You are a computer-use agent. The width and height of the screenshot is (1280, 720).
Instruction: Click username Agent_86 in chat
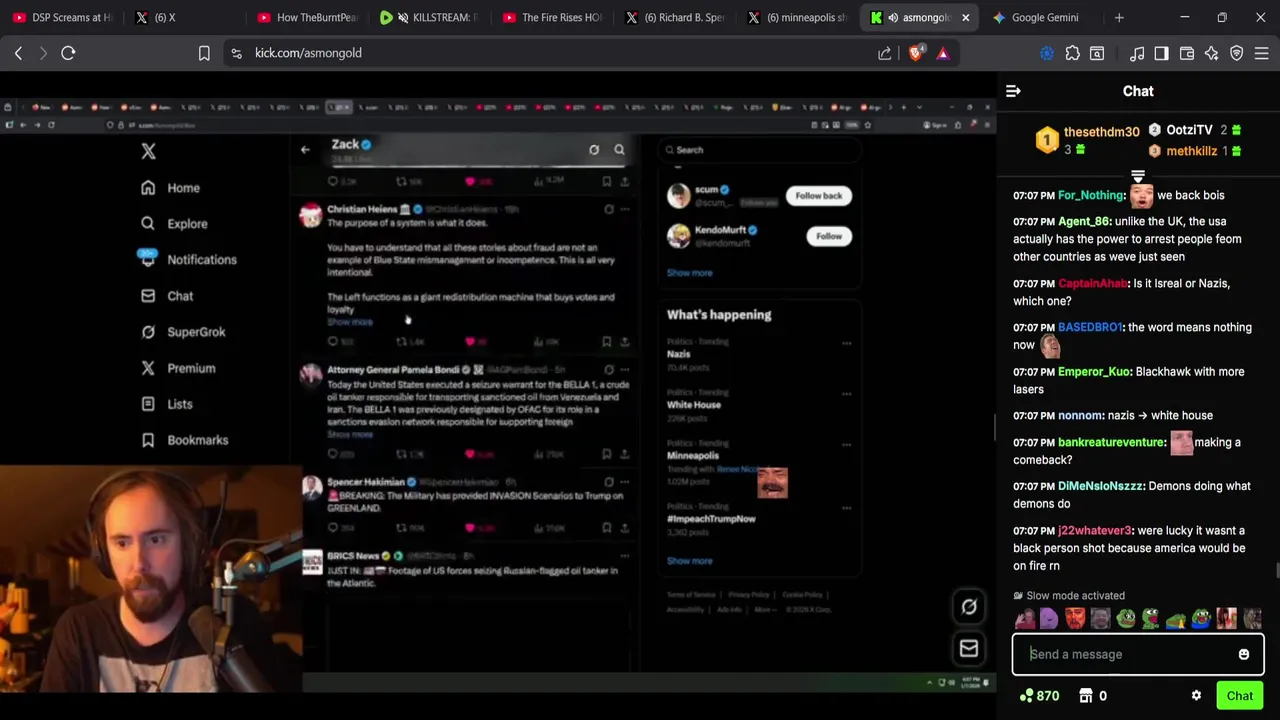coord(1084,222)
